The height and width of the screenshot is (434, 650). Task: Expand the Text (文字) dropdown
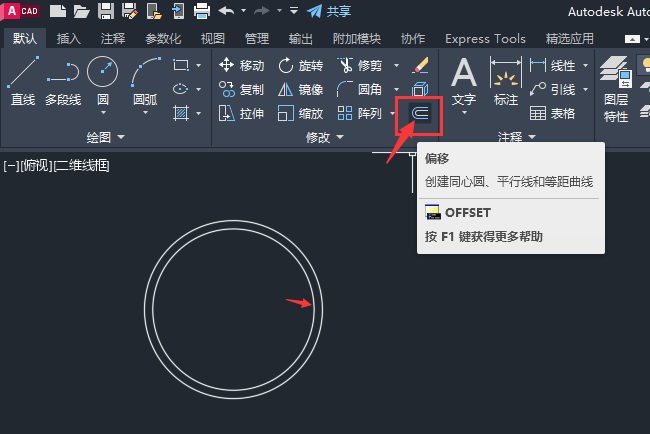click(464, 113)
